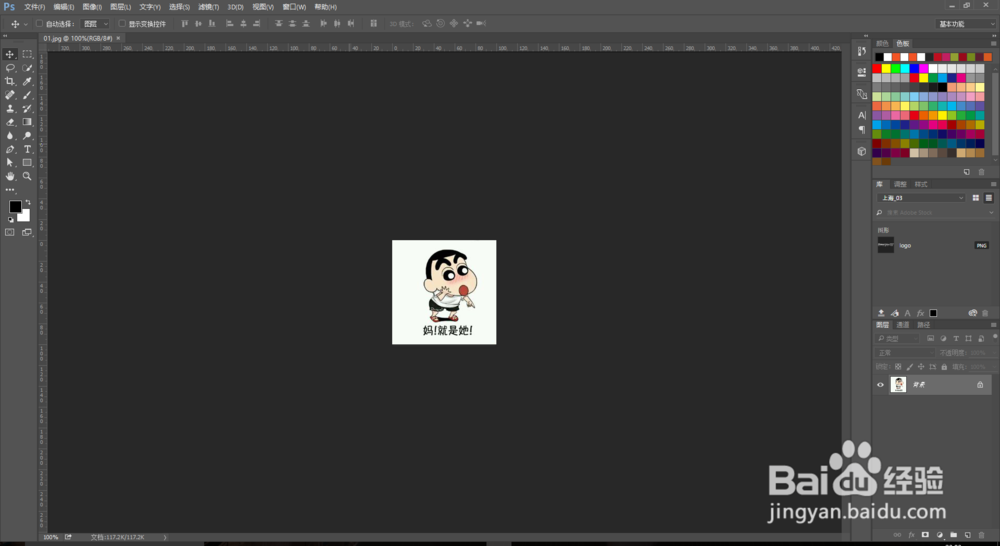Click the 背景 layer thumbnail
Viewport: 1000px width, 546px height.
click(898, 385)
